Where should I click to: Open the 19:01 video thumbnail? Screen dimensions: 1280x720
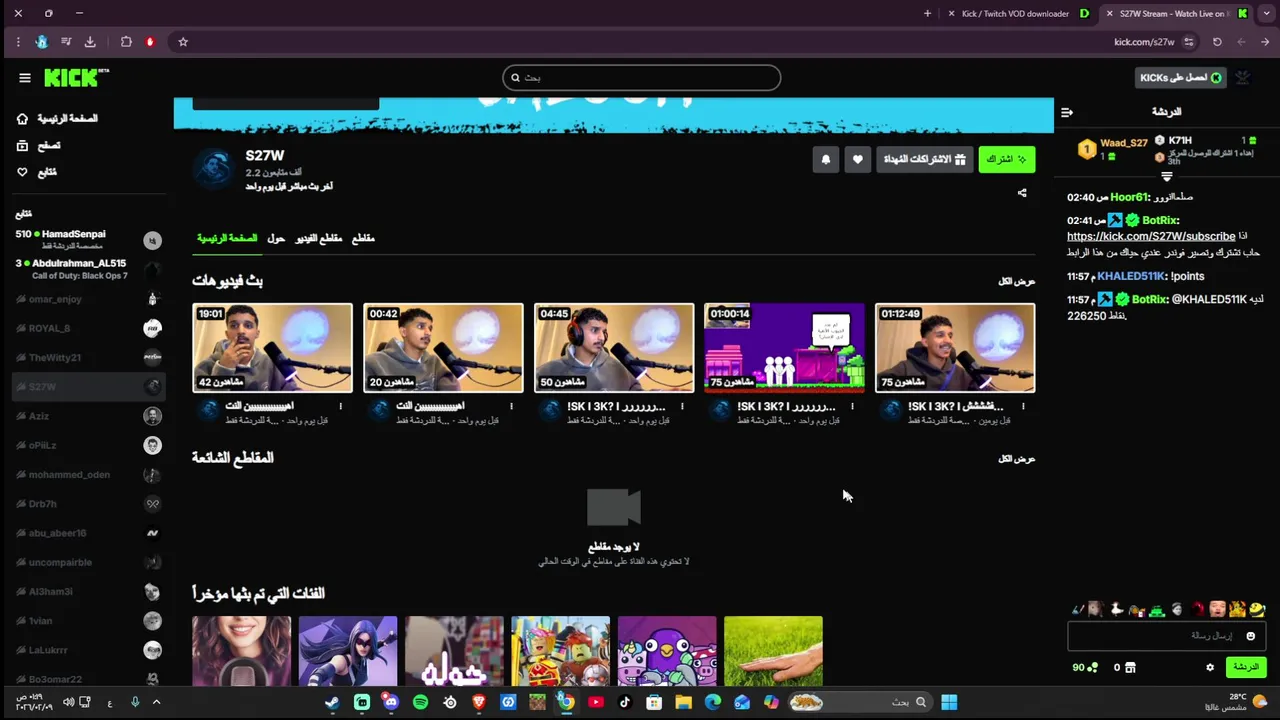tap(272, 347)
